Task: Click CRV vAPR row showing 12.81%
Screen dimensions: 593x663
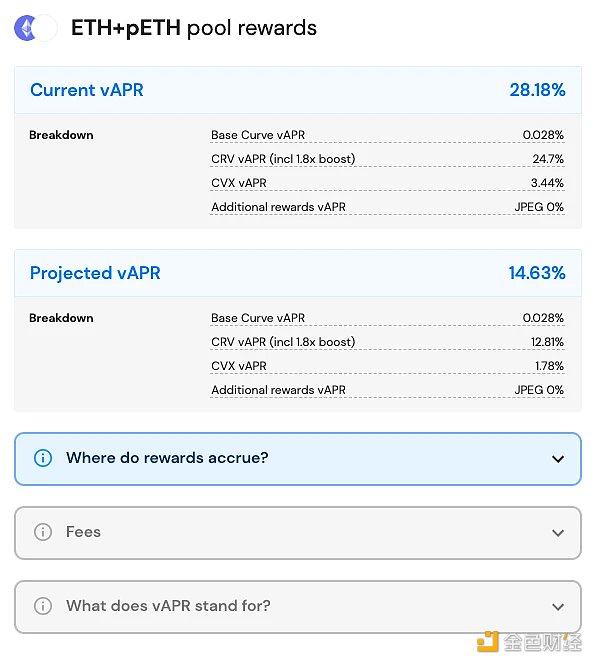Action: [x=387, y=342]
